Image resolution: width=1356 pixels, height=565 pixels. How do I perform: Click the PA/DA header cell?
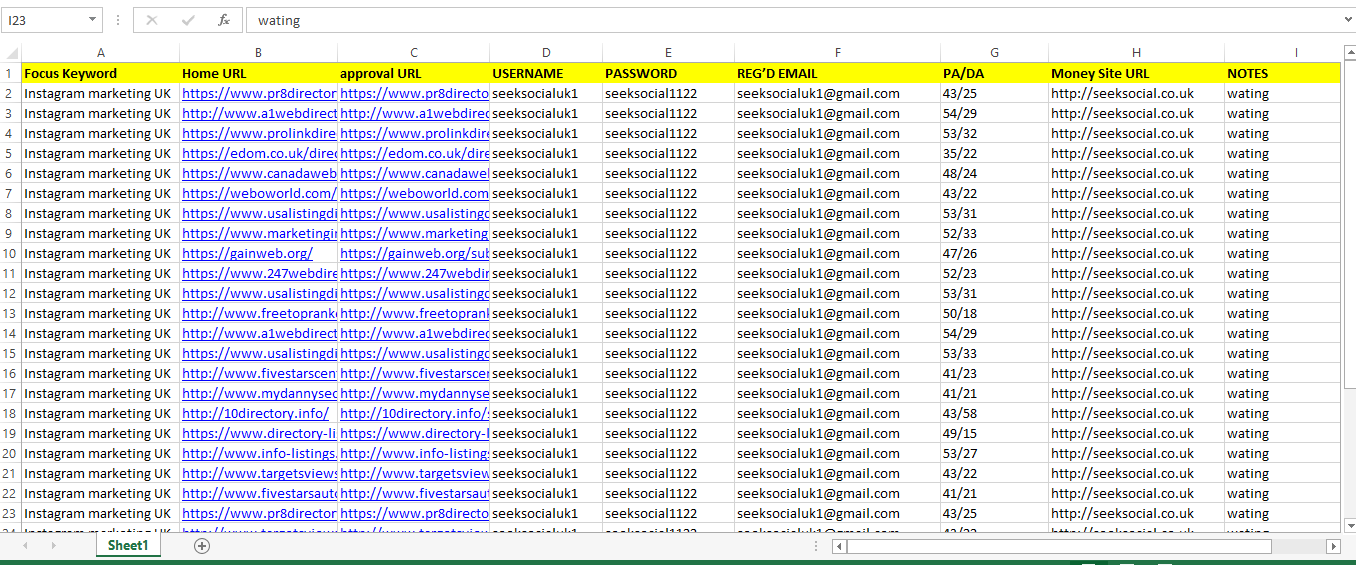pyautogui.click(x=994, y=73)
